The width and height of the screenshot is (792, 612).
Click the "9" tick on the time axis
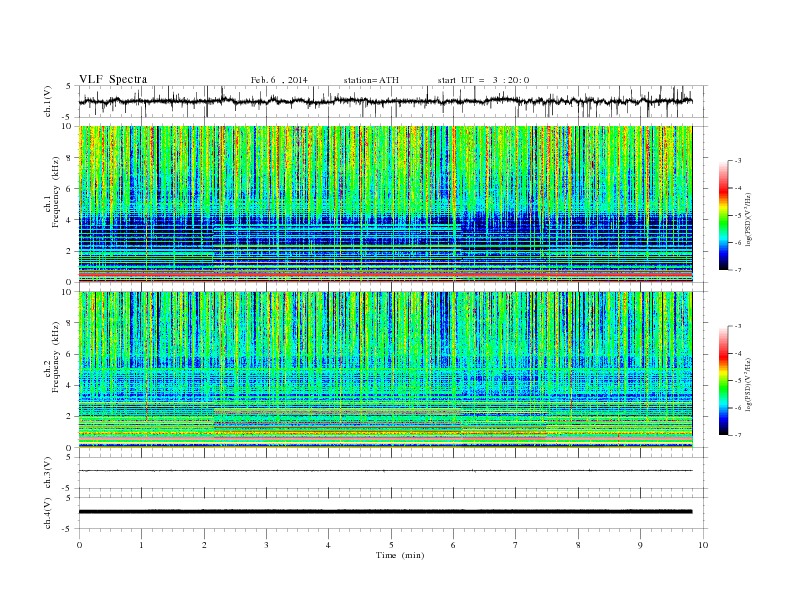(x=640, y=545)
